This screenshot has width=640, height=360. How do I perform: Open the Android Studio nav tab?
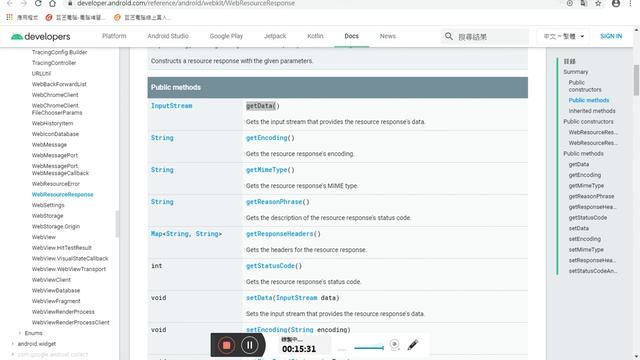(x=168, y=36)
